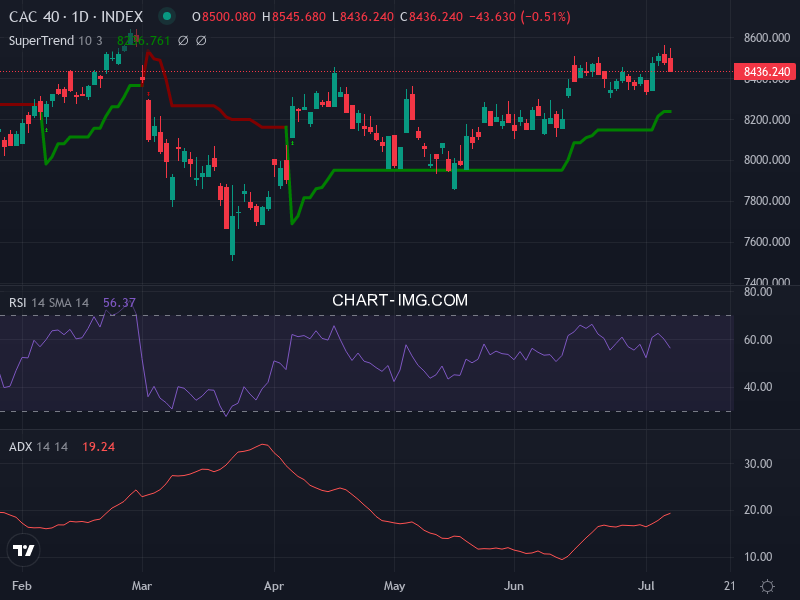Click the ADX 10.00 axis label
This screenshot has width=800, height=600.
pos(758,557)
